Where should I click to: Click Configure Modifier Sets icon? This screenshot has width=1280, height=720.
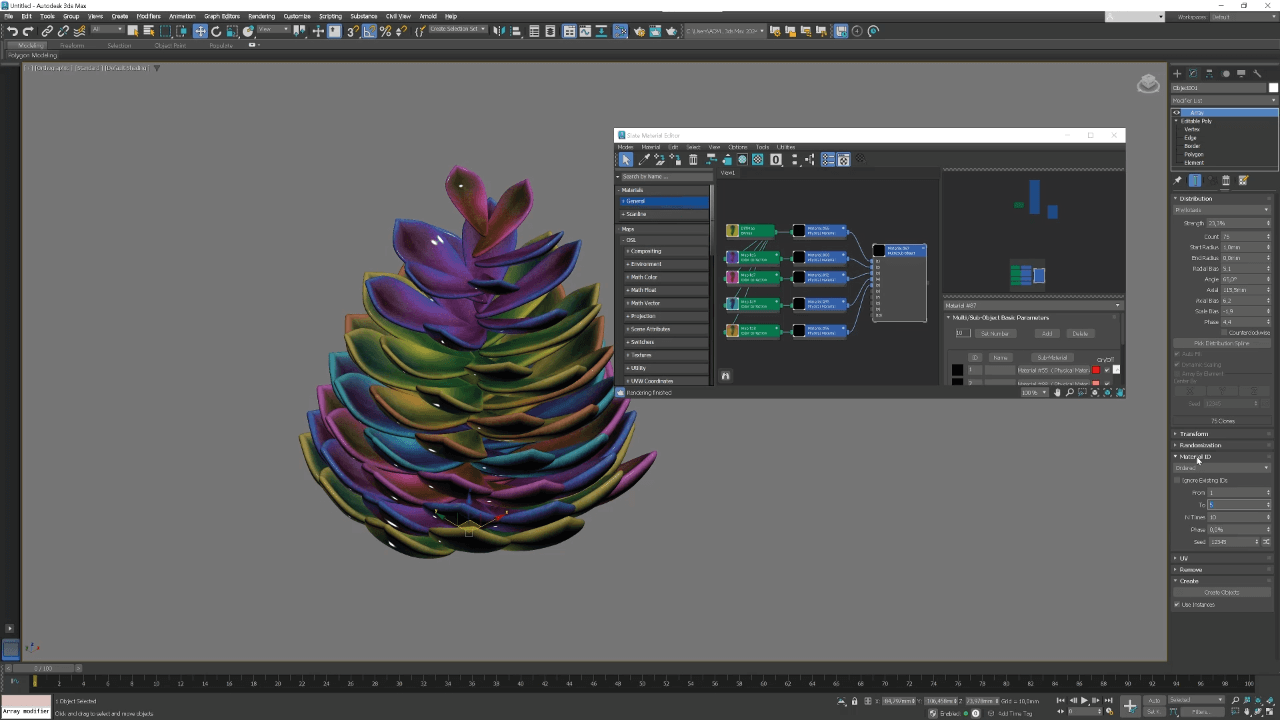pyautogui.click(x=1243, y=181)
